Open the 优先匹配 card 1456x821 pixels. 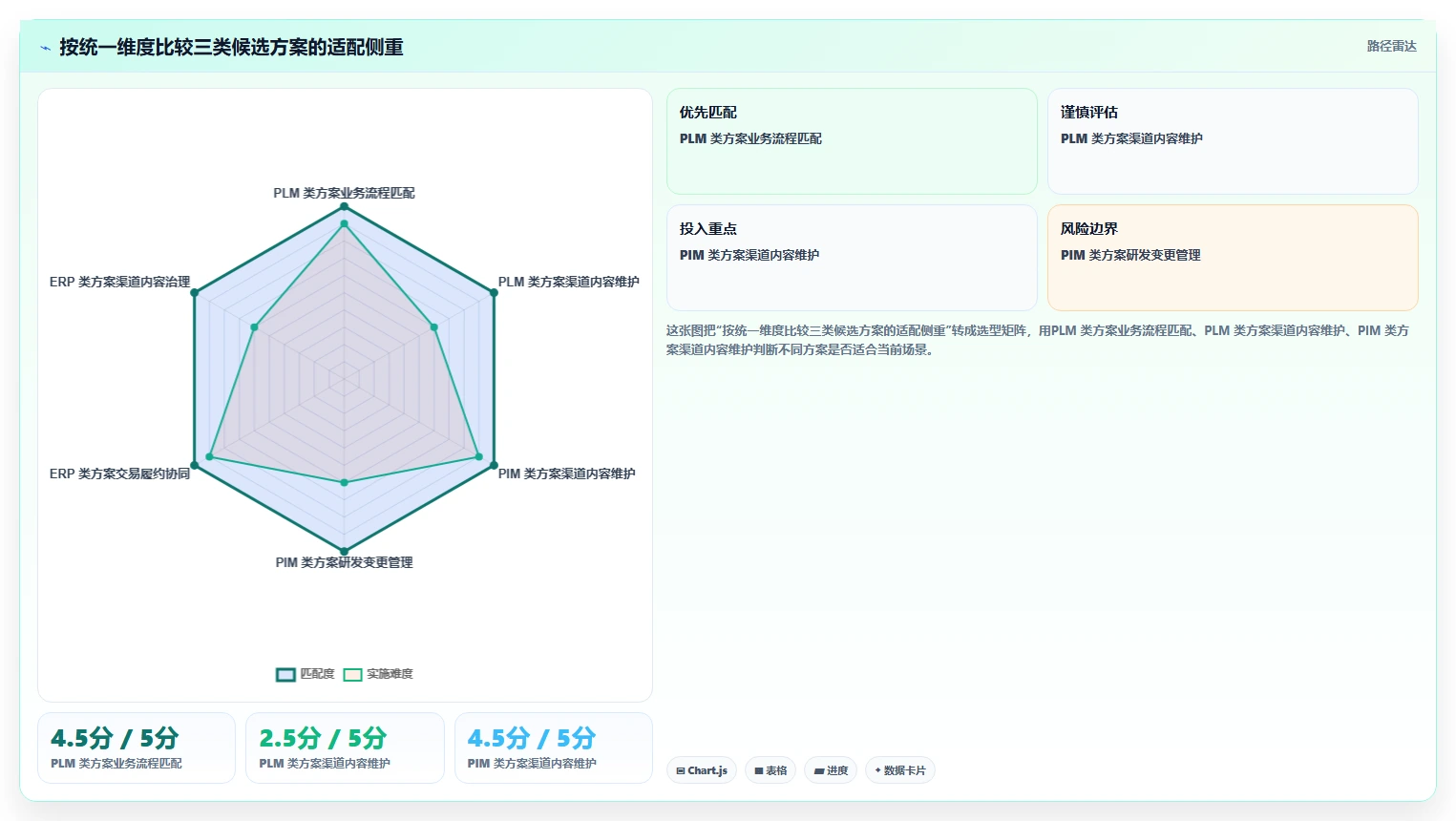coord(852,141)
